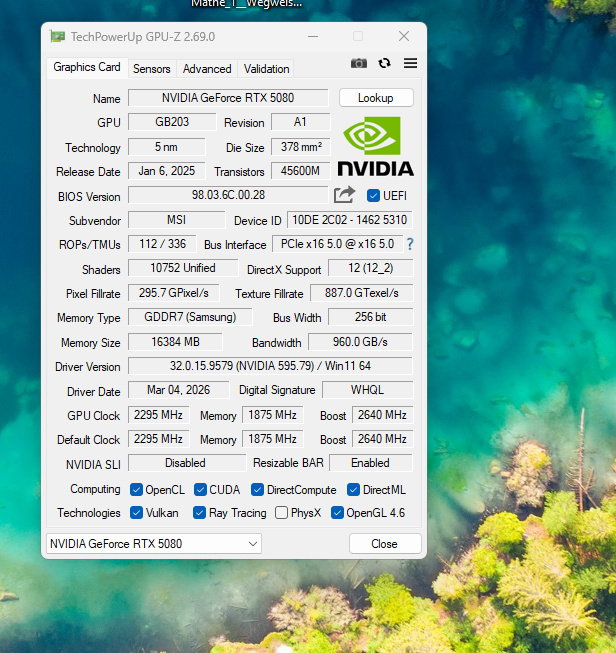The image size is (616, 653).
Task: Click the GPU Clock field 2295 MHz
Action: [x=158, y=415]
